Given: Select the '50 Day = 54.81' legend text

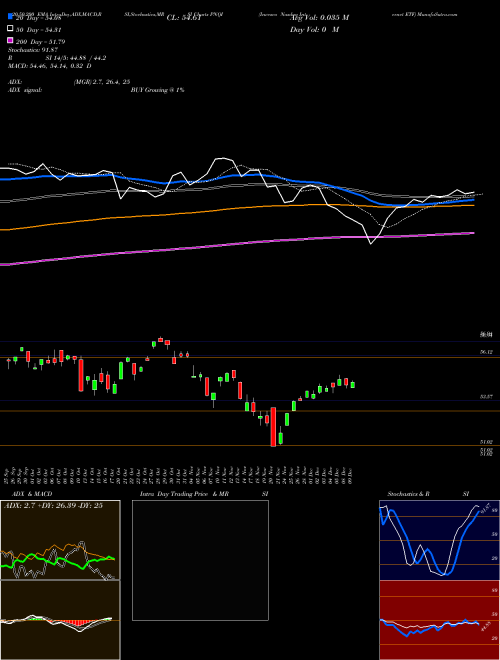Looking at the screenshot, I should (39, 30).
